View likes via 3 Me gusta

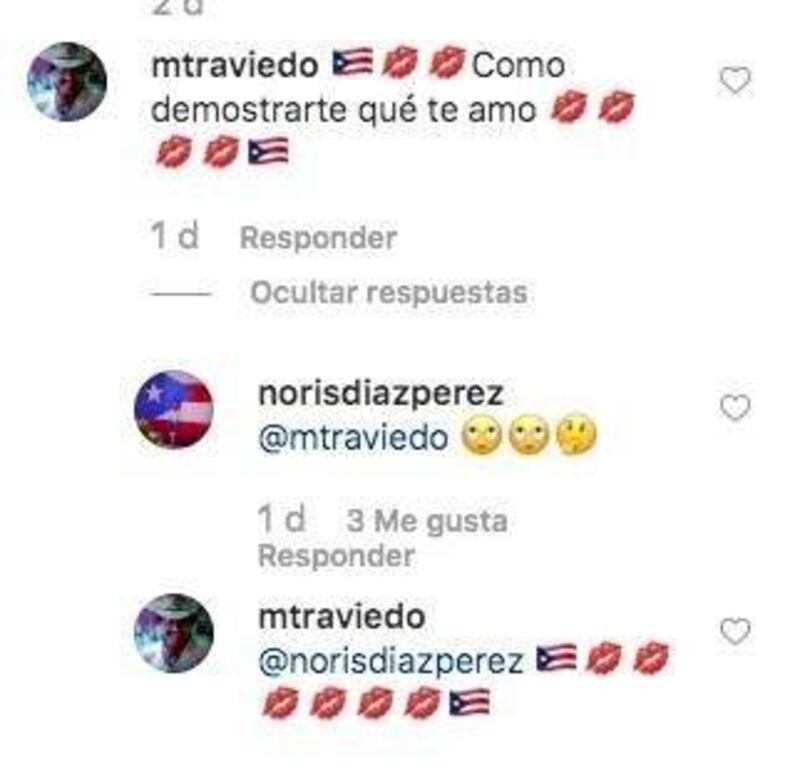(427, 521)
